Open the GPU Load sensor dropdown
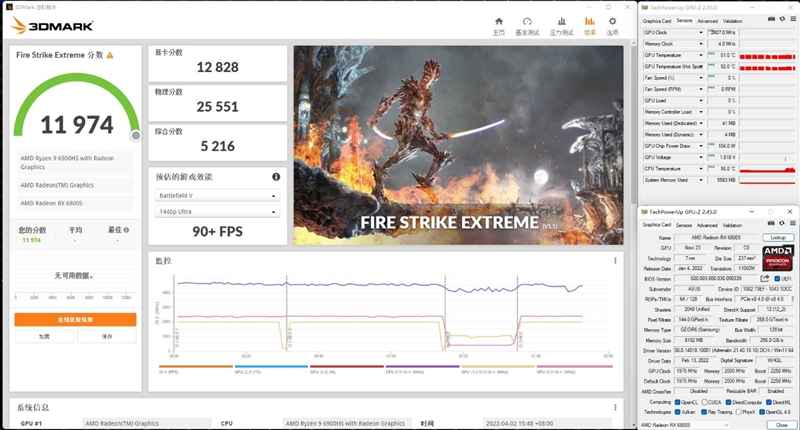 701,100
